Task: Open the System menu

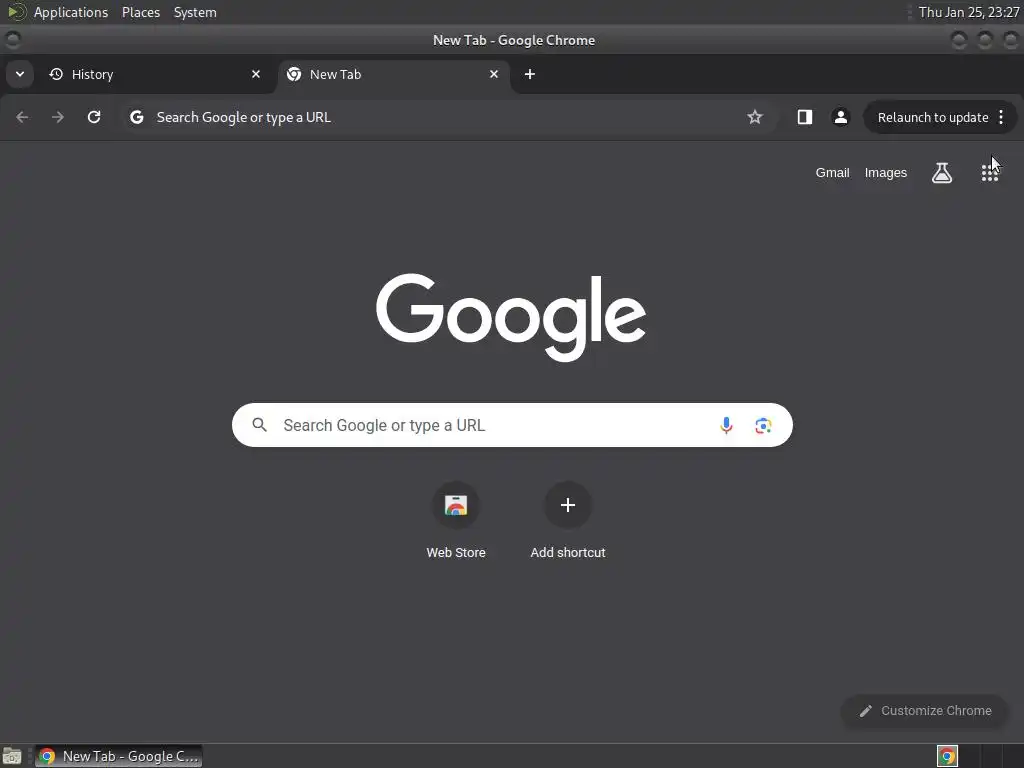Action: coord(195,12)
